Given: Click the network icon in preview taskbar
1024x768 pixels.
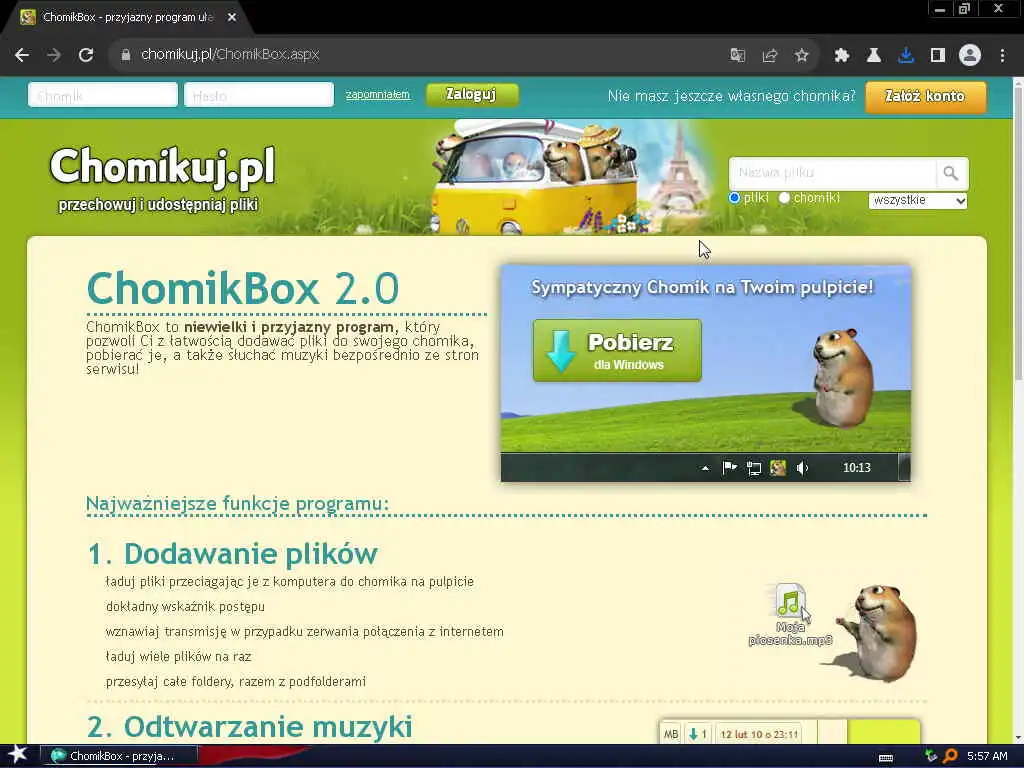Looking at the screenshot, I should pos(754,468).
